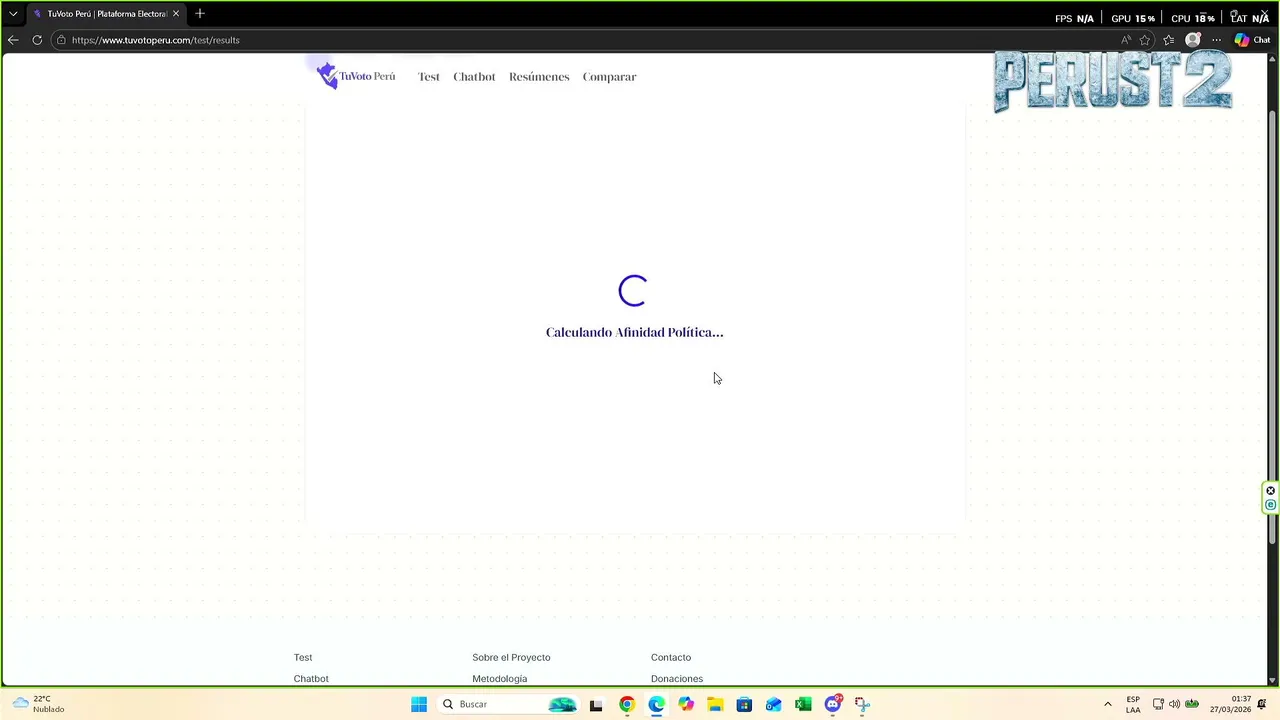Open Sobre el Proyecto footer link
Image resolution: width=1280 pixels, height=720 pixels.
(x=511, y=657)
